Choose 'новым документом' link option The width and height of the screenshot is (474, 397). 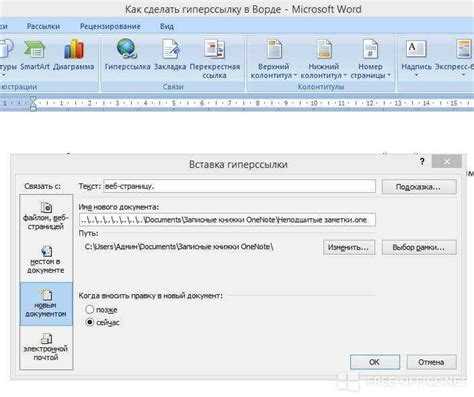pos(46,304)
